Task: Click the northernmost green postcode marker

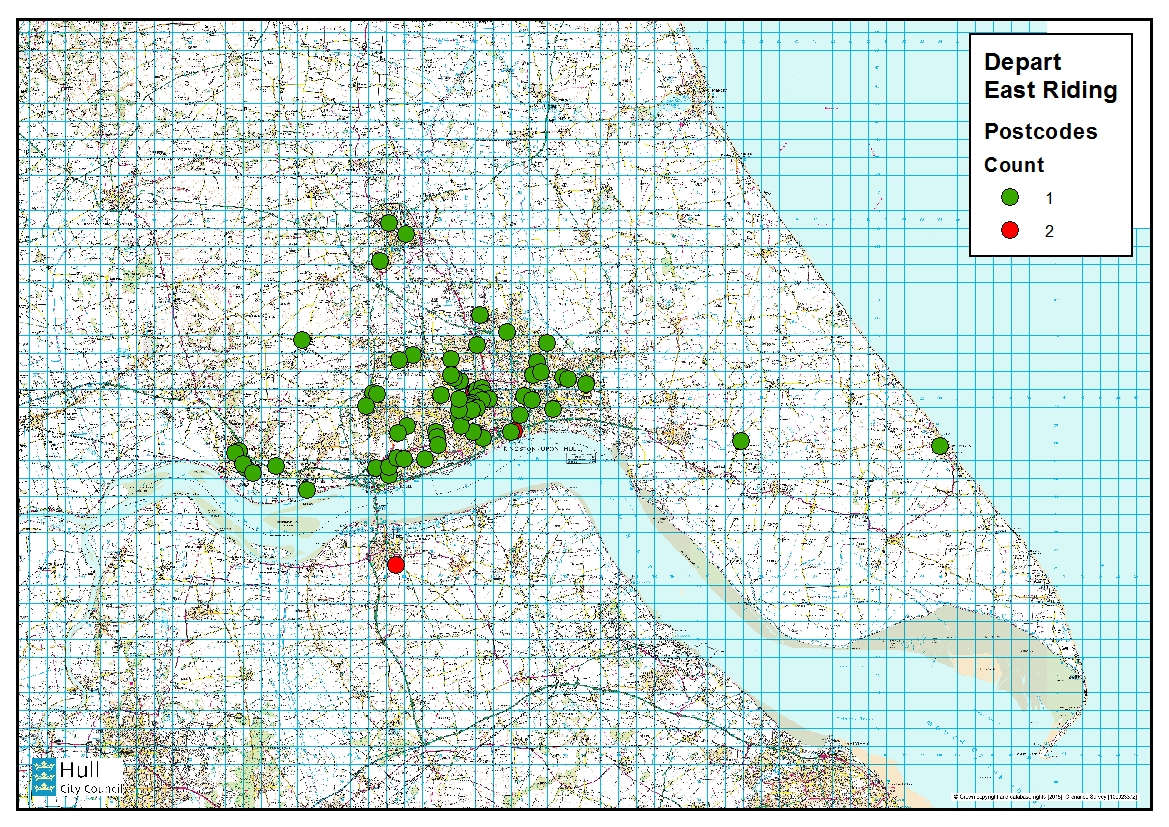Action: pyautogui.click(x=389, y=222)
